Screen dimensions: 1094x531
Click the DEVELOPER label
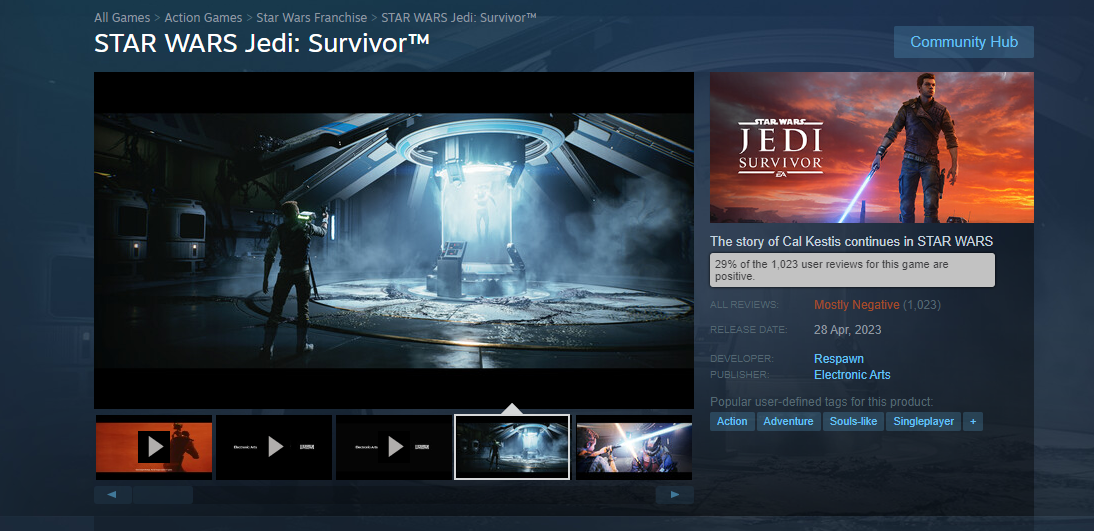(x=742, y=359)
